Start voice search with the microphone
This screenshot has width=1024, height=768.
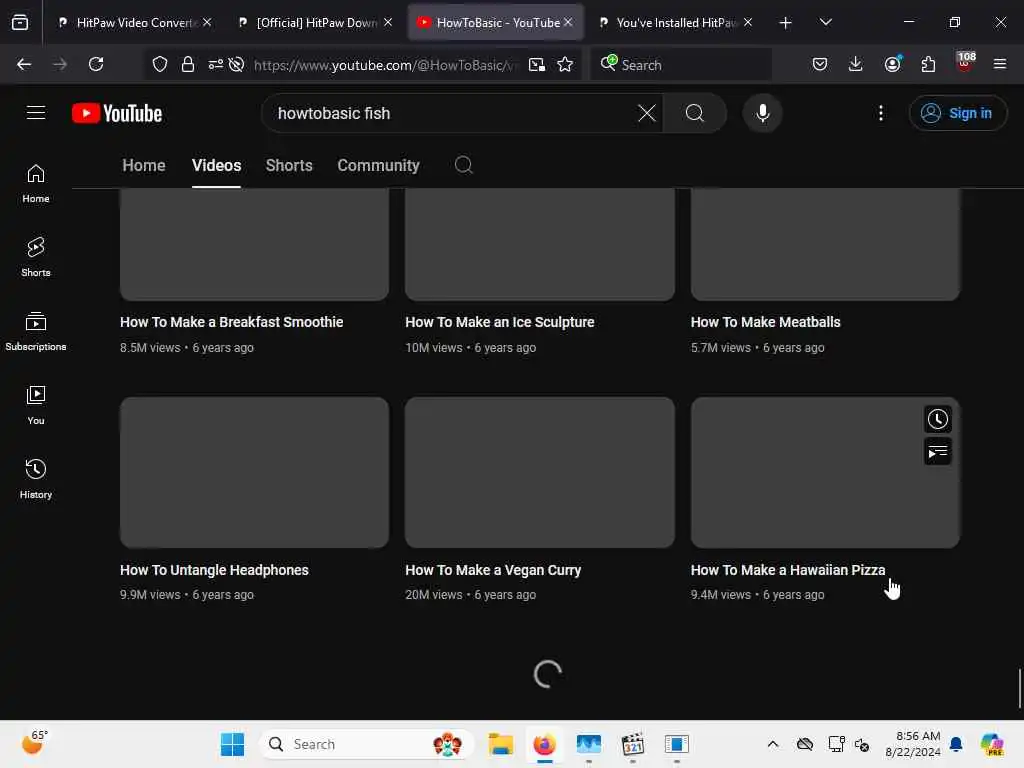762,113
